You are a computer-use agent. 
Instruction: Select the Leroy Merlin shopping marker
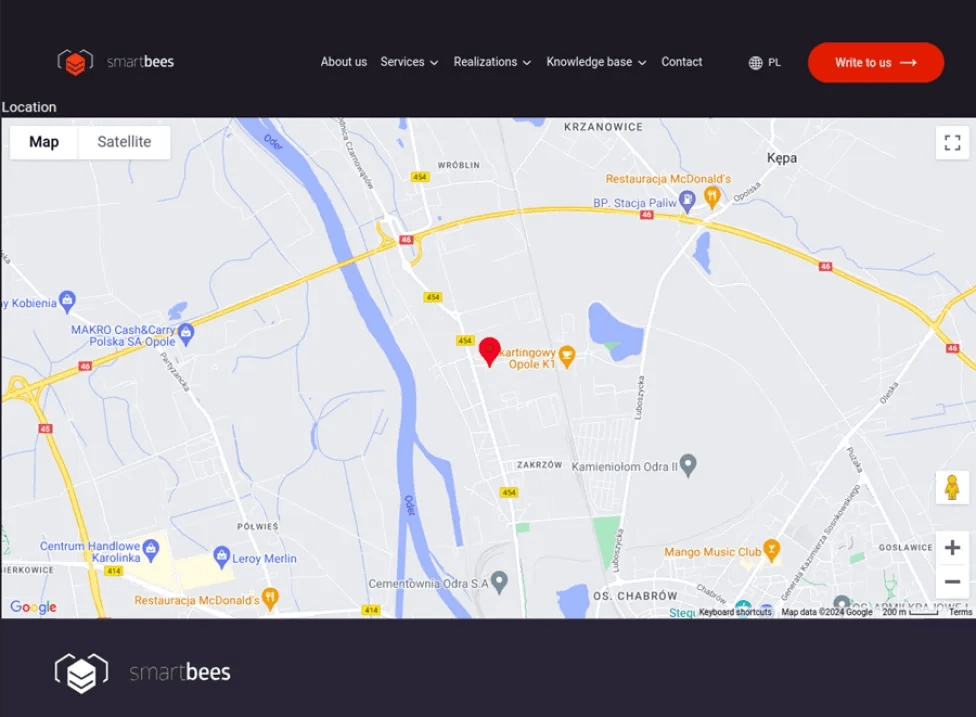coord(222,555)
